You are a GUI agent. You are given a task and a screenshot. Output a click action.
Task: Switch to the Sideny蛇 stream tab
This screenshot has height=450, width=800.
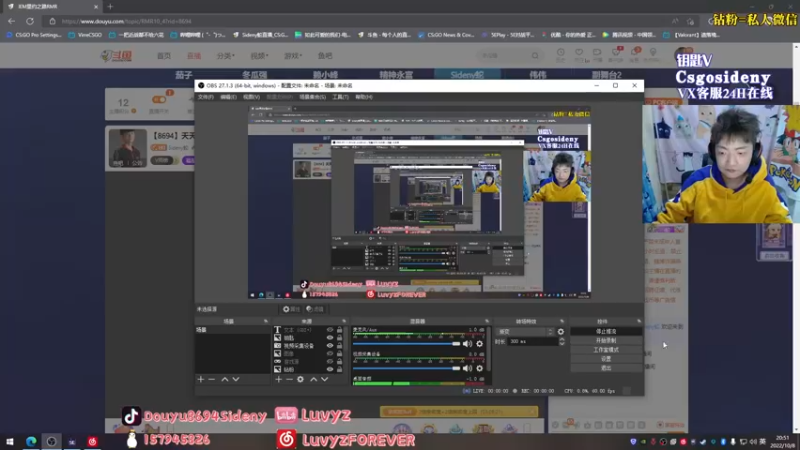pos(467,74)
